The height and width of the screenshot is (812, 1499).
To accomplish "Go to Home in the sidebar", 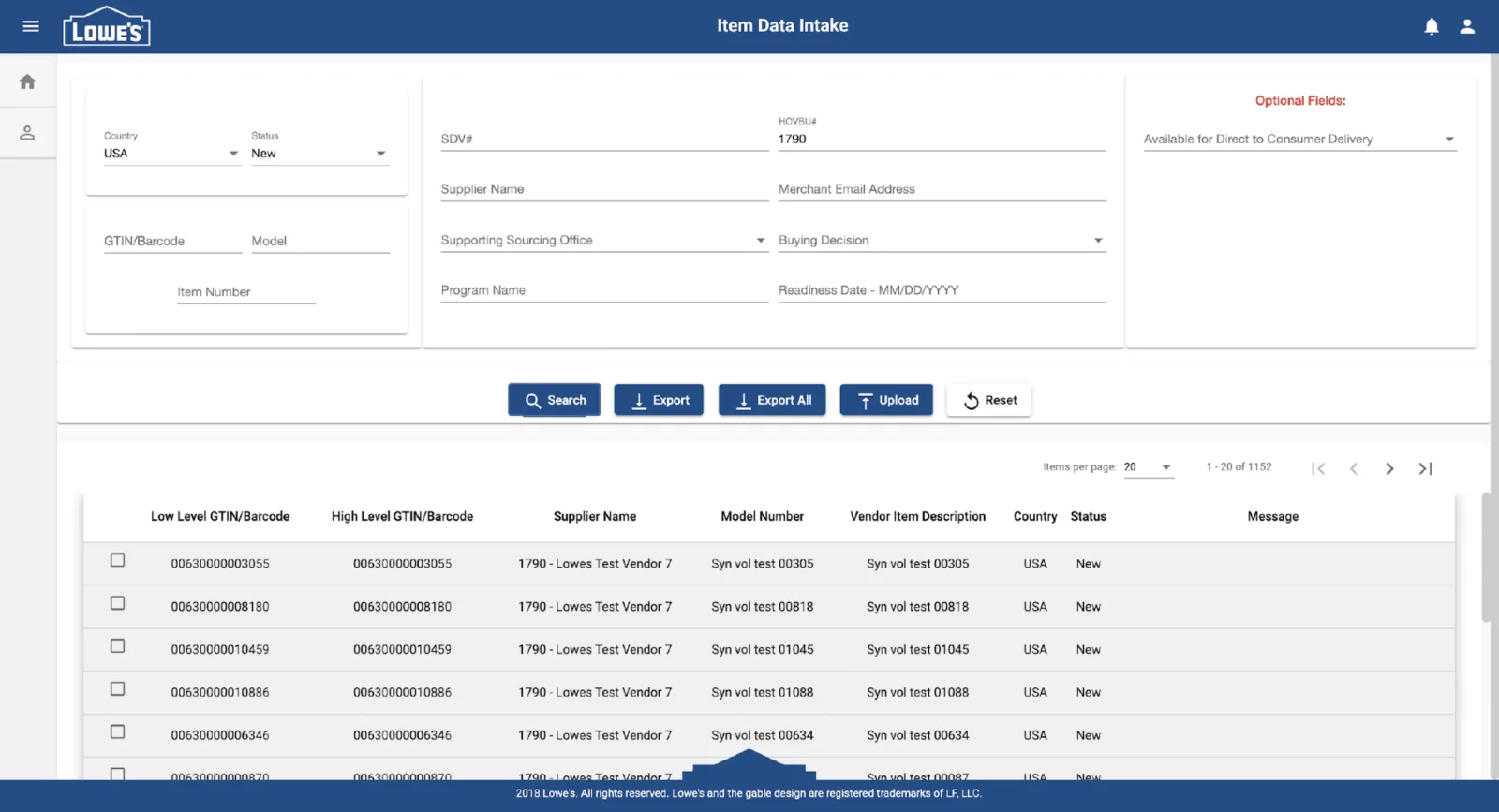I will [27, 81].
